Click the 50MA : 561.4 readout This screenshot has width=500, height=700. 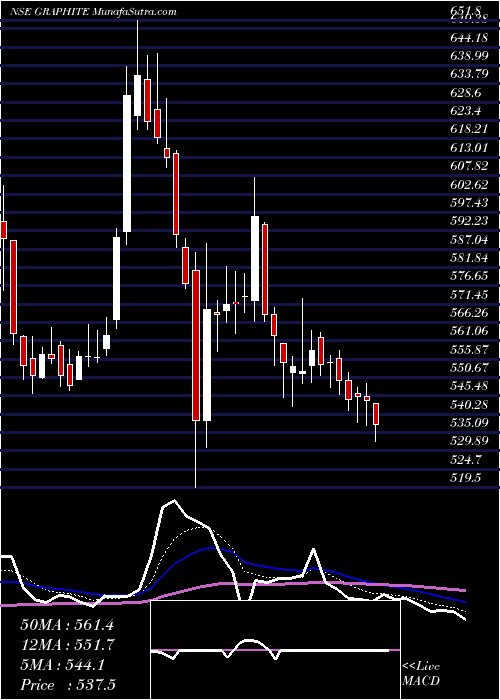(x=67, y=625)
